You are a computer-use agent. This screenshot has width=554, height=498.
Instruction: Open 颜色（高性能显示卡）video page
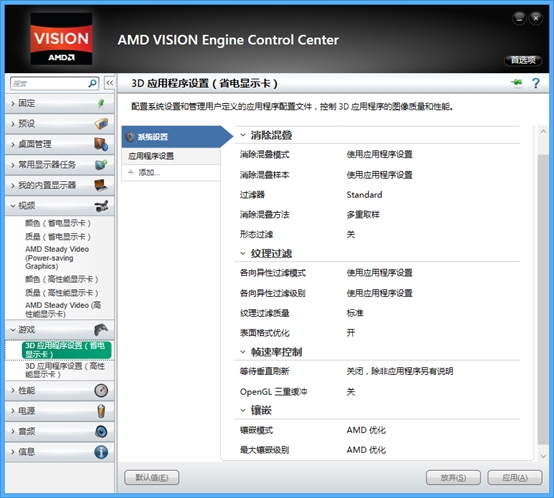(61, 279)
